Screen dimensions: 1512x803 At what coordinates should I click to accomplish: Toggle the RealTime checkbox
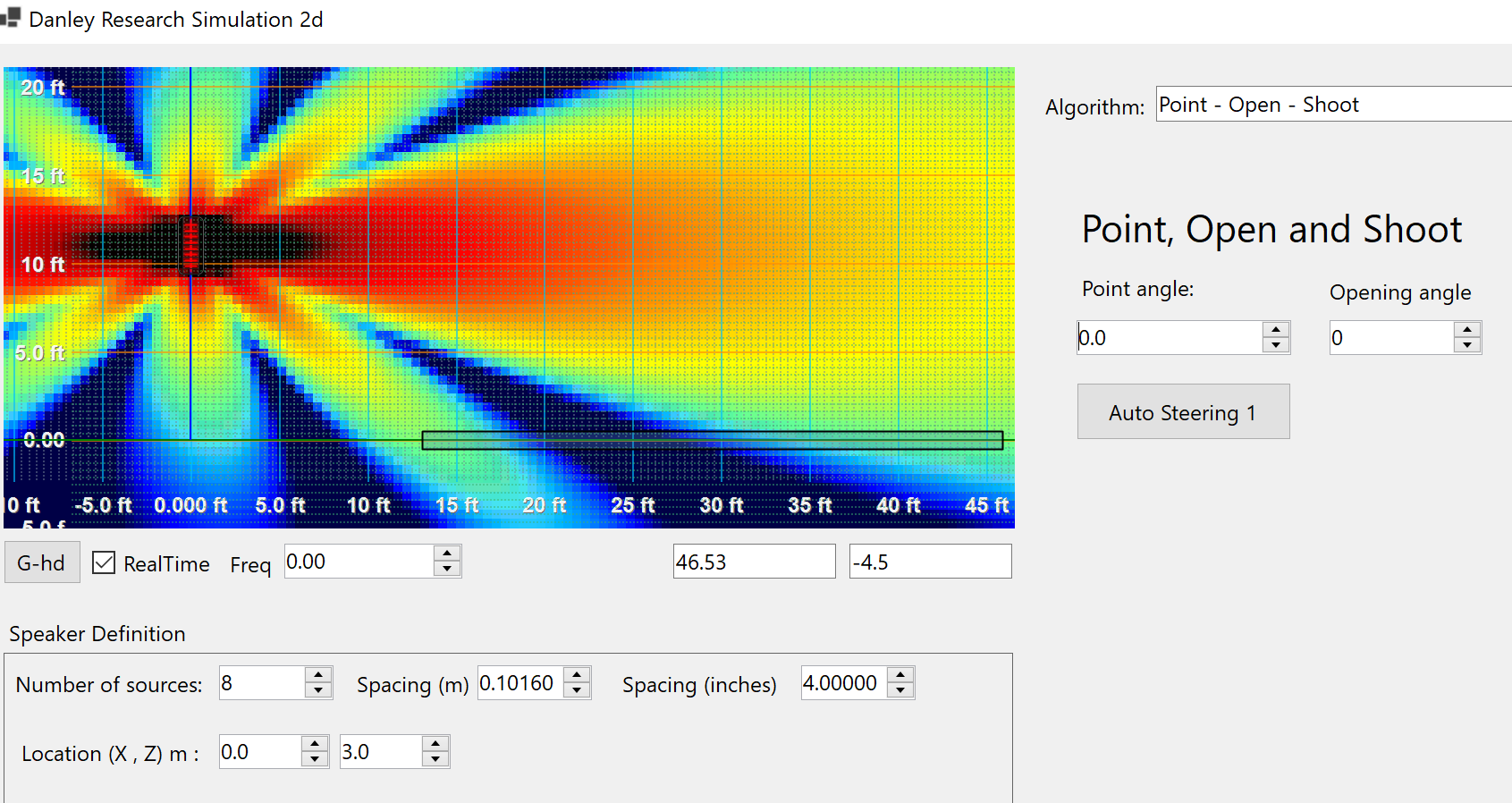[104, 562]
